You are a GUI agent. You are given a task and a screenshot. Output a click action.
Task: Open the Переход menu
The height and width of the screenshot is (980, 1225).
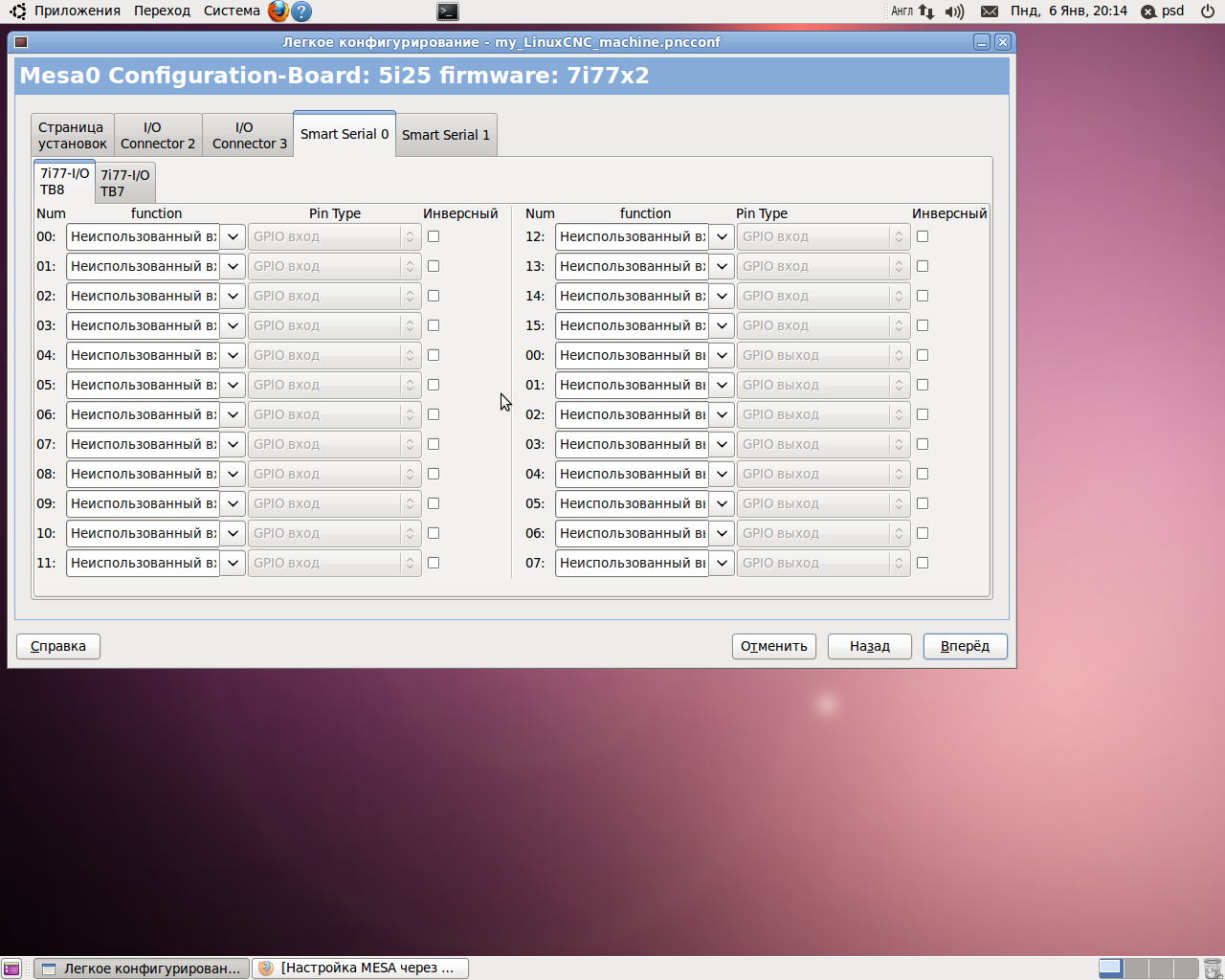pos(163,11)
